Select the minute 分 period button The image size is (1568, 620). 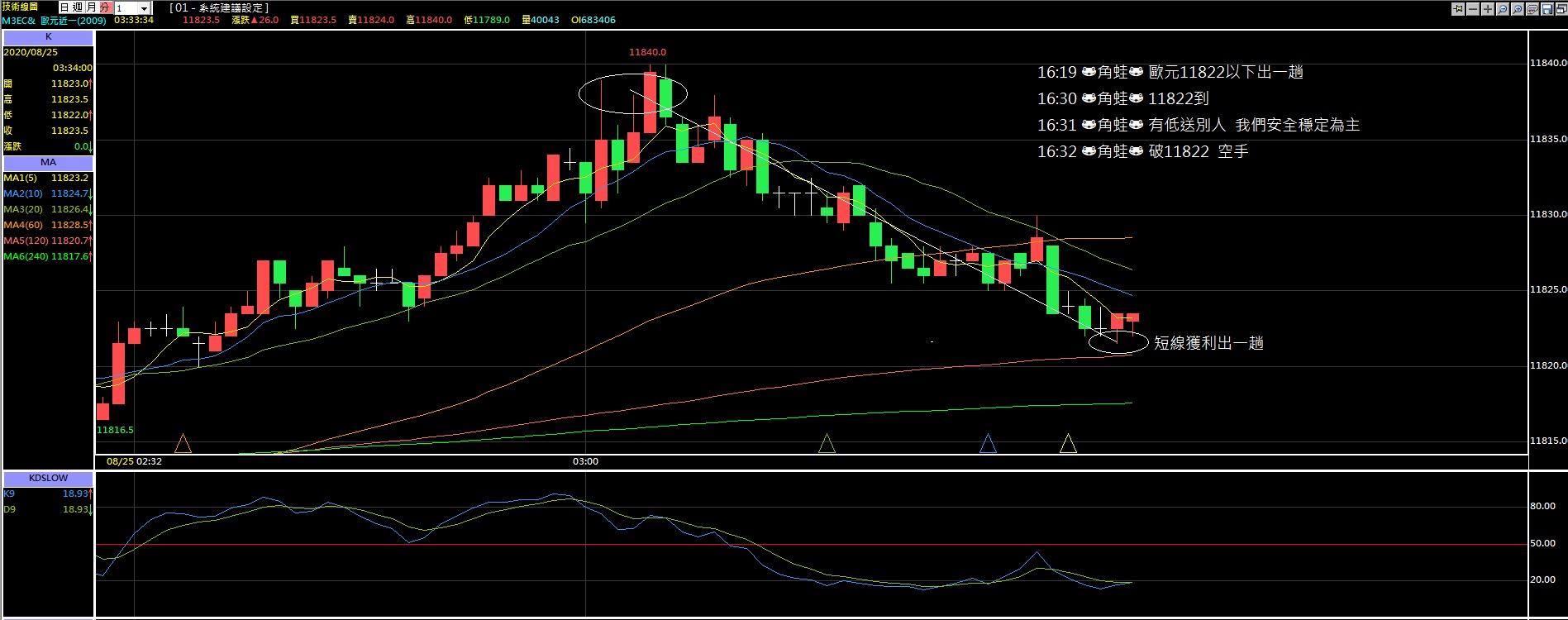click(105, 7)
